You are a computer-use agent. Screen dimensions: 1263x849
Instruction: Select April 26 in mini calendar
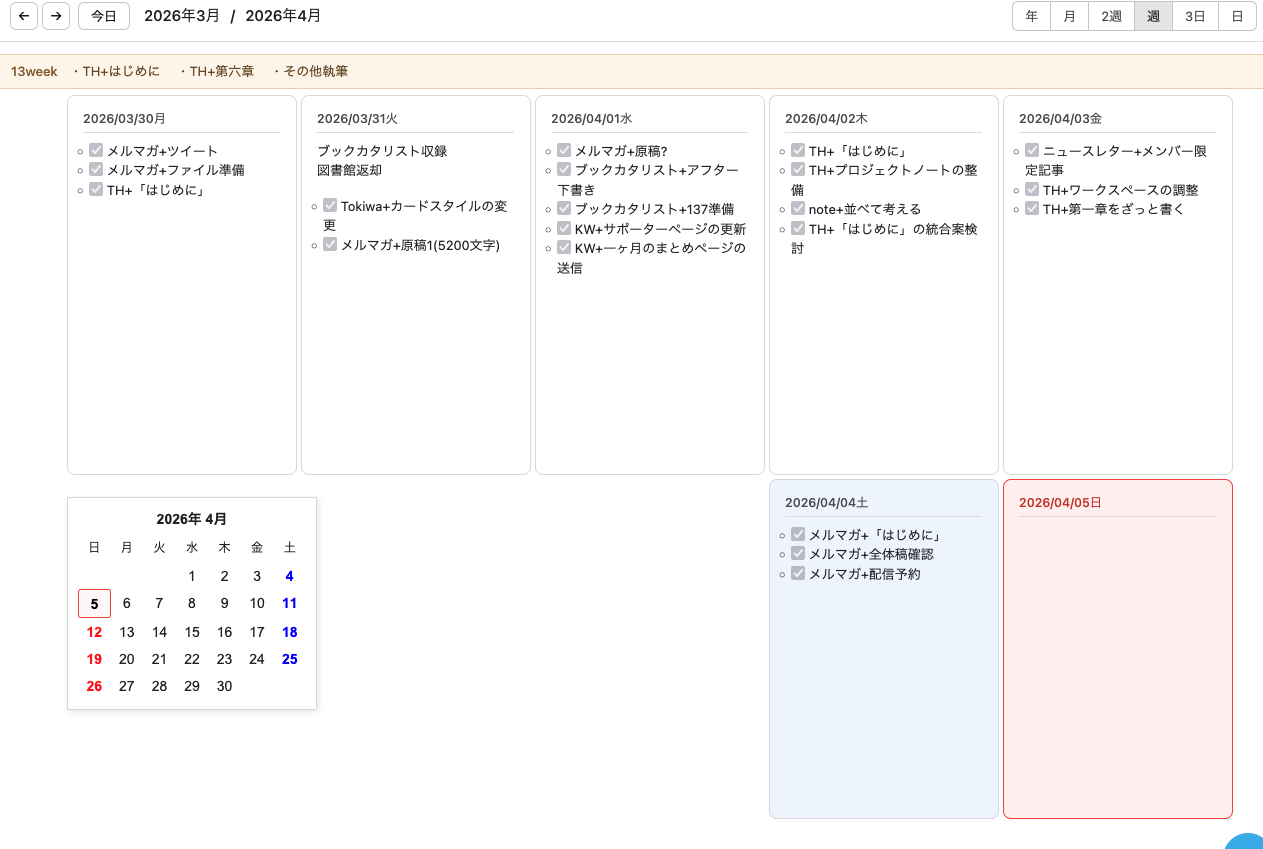click(x=94, y=686)
